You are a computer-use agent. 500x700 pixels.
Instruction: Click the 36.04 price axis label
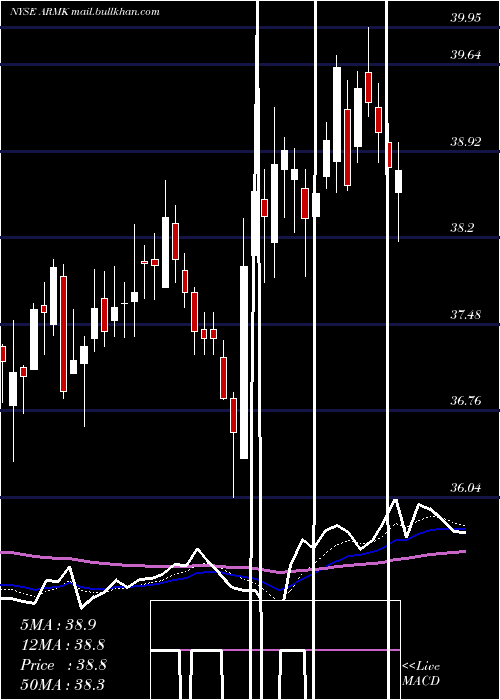tap(465, 488)
